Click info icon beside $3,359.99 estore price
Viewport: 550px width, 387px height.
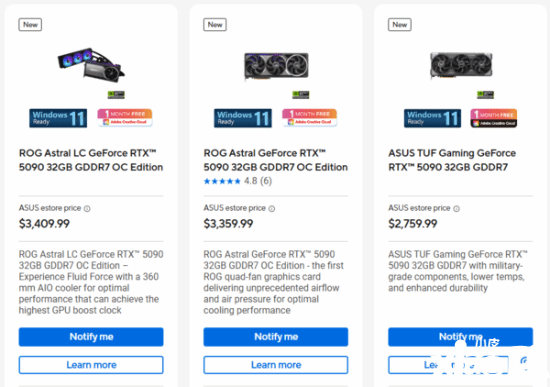click(271, 208)
